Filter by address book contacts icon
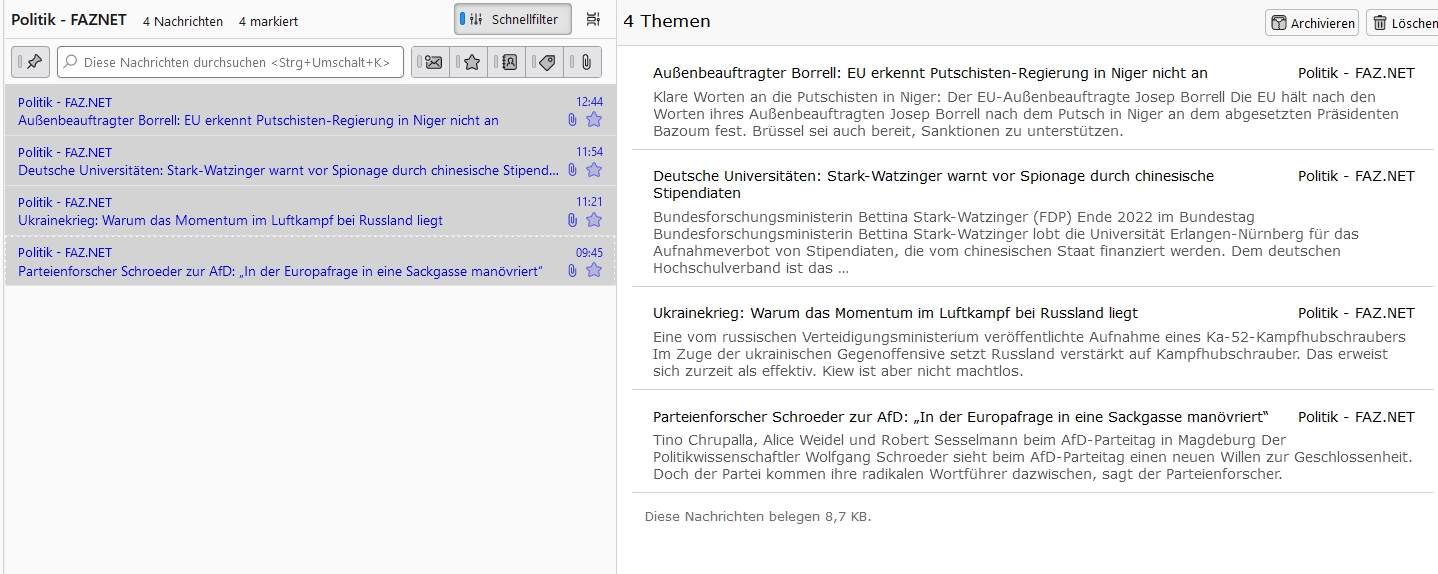This screenshot has height=574, width=1438. [x=507, y=62]
